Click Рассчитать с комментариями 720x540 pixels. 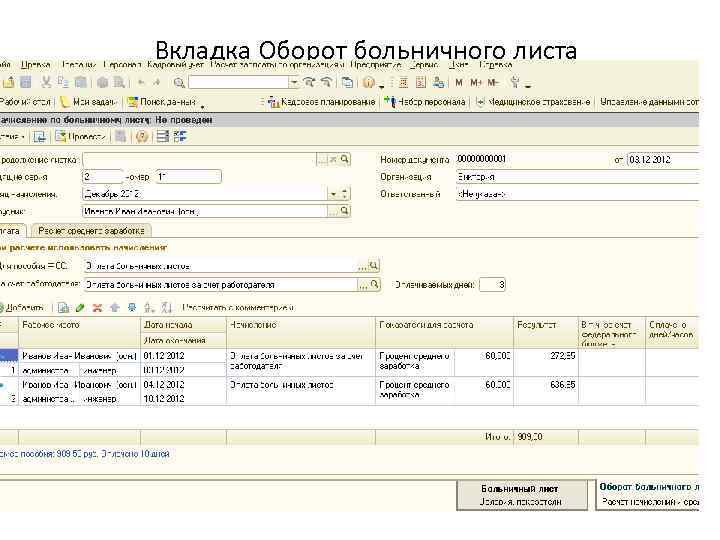(x=238, y=308)
